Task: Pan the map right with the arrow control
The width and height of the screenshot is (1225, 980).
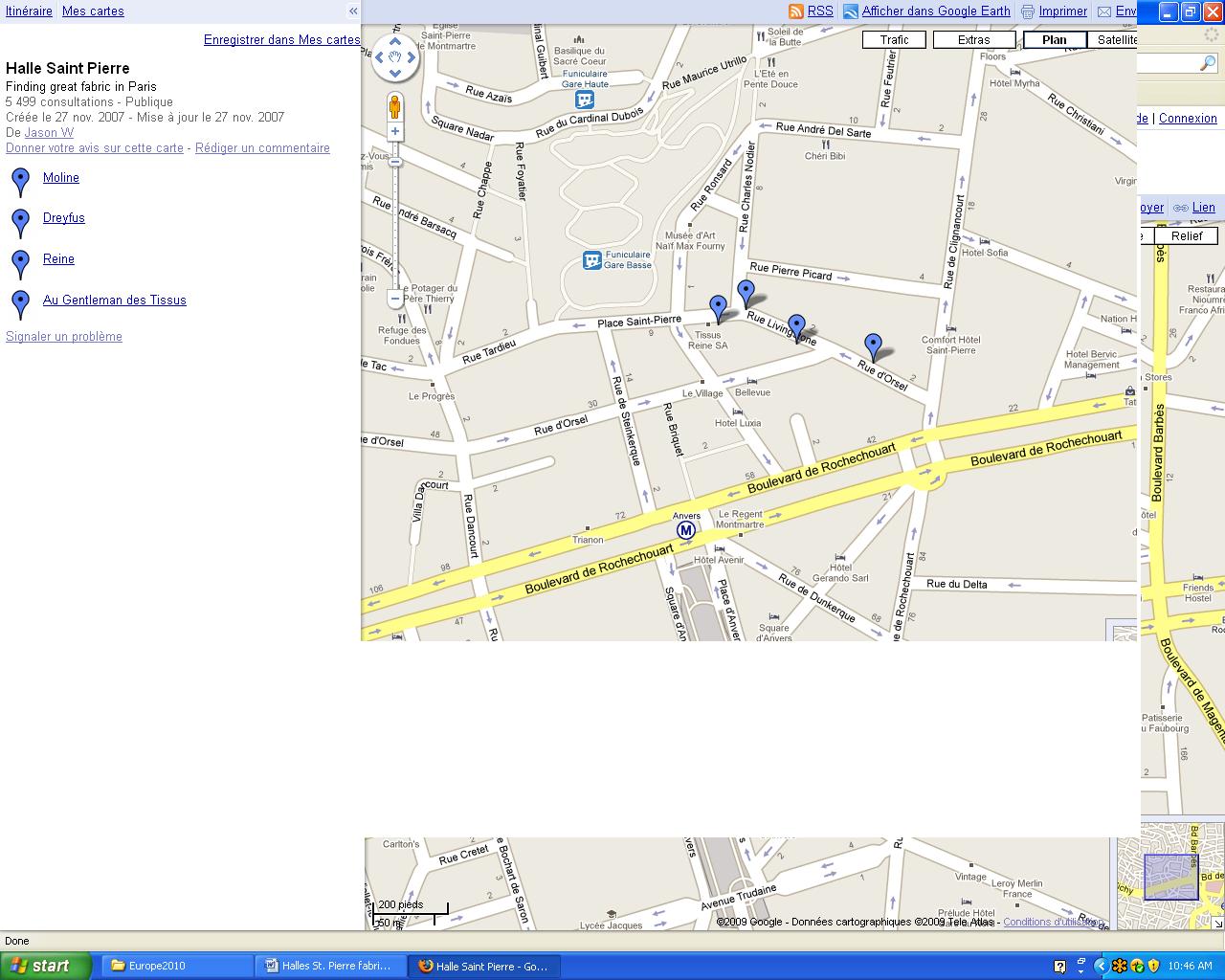Action: pos(412,57)
